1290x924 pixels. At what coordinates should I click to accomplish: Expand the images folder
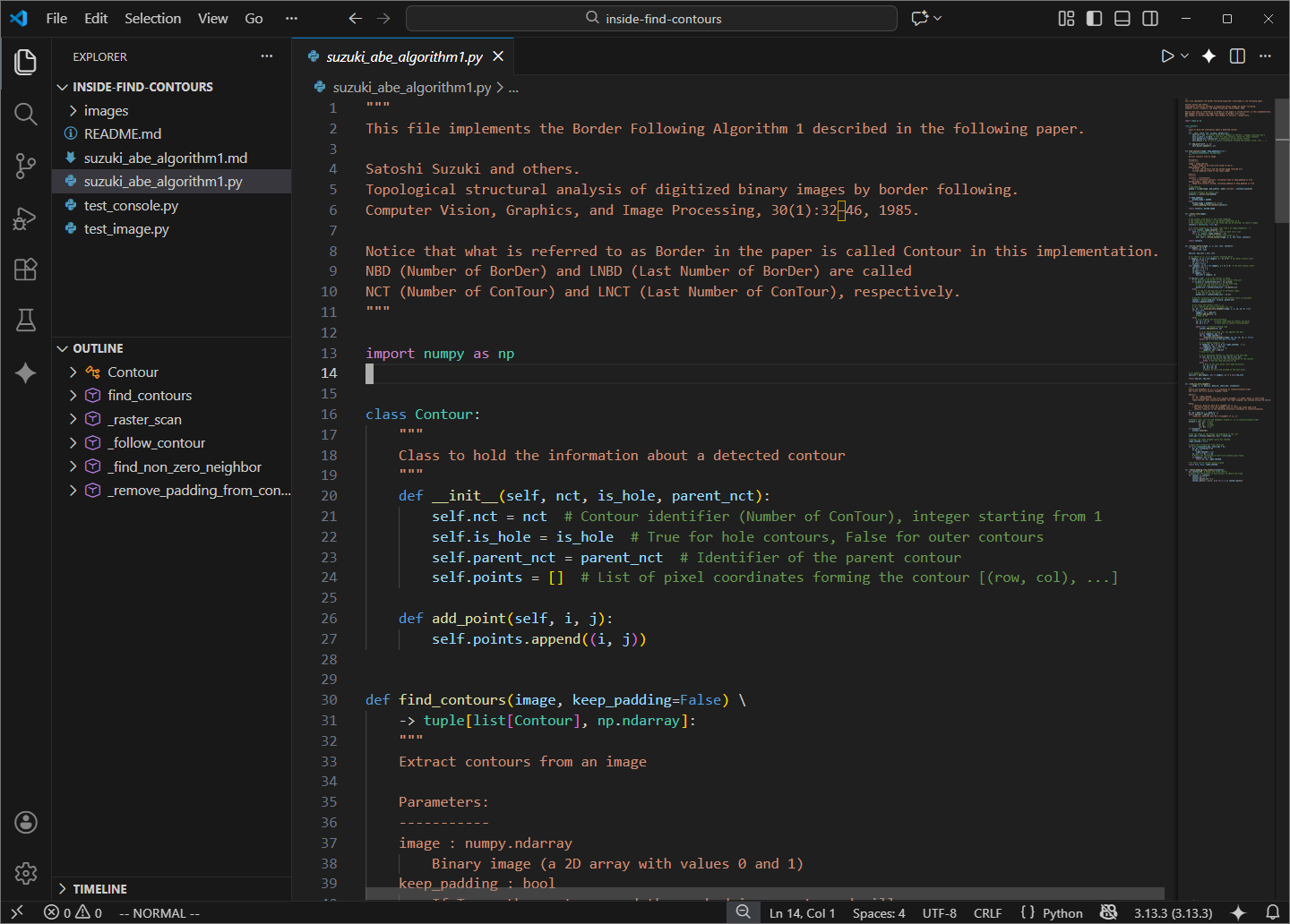coord(106,111)
